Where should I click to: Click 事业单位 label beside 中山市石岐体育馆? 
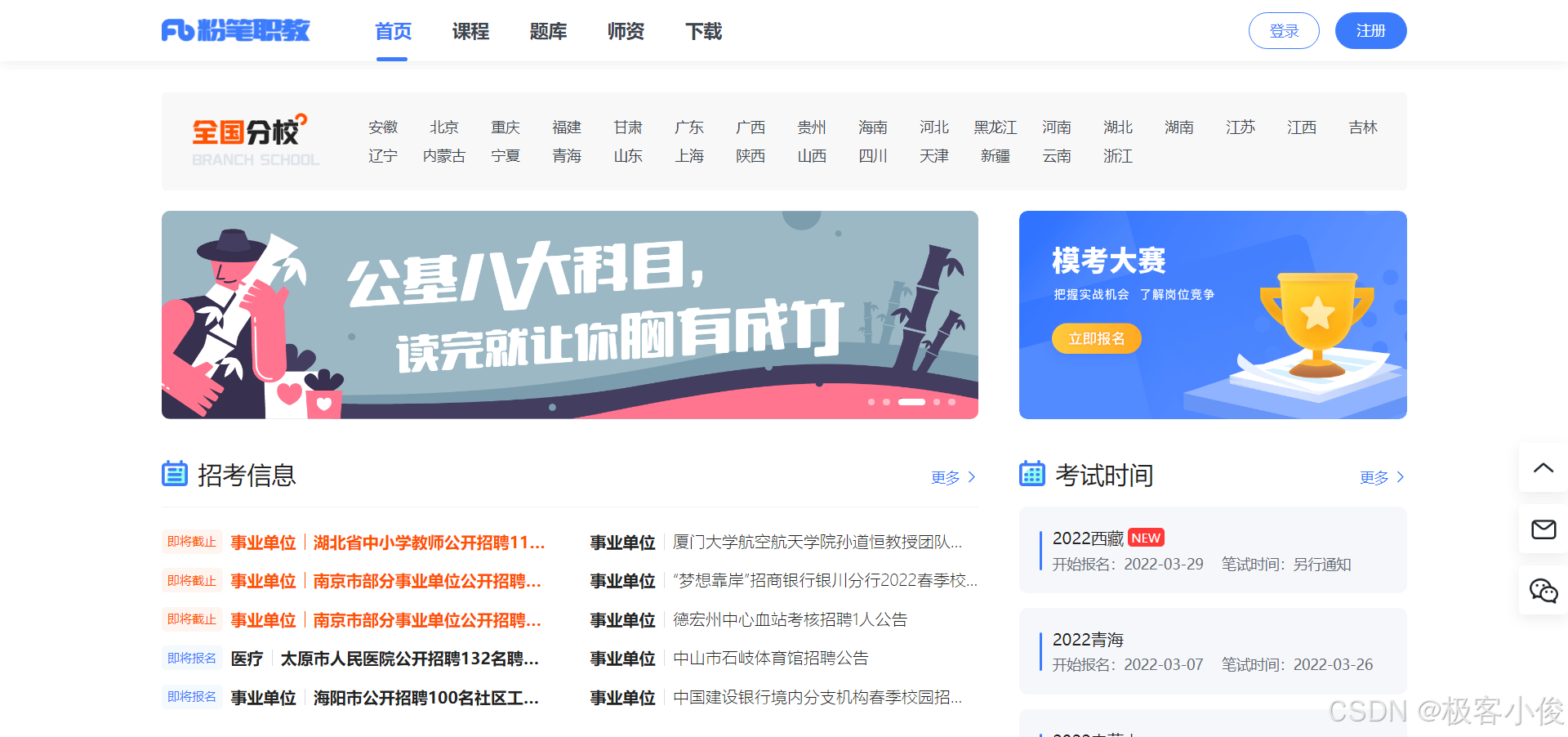click(622, 659)
